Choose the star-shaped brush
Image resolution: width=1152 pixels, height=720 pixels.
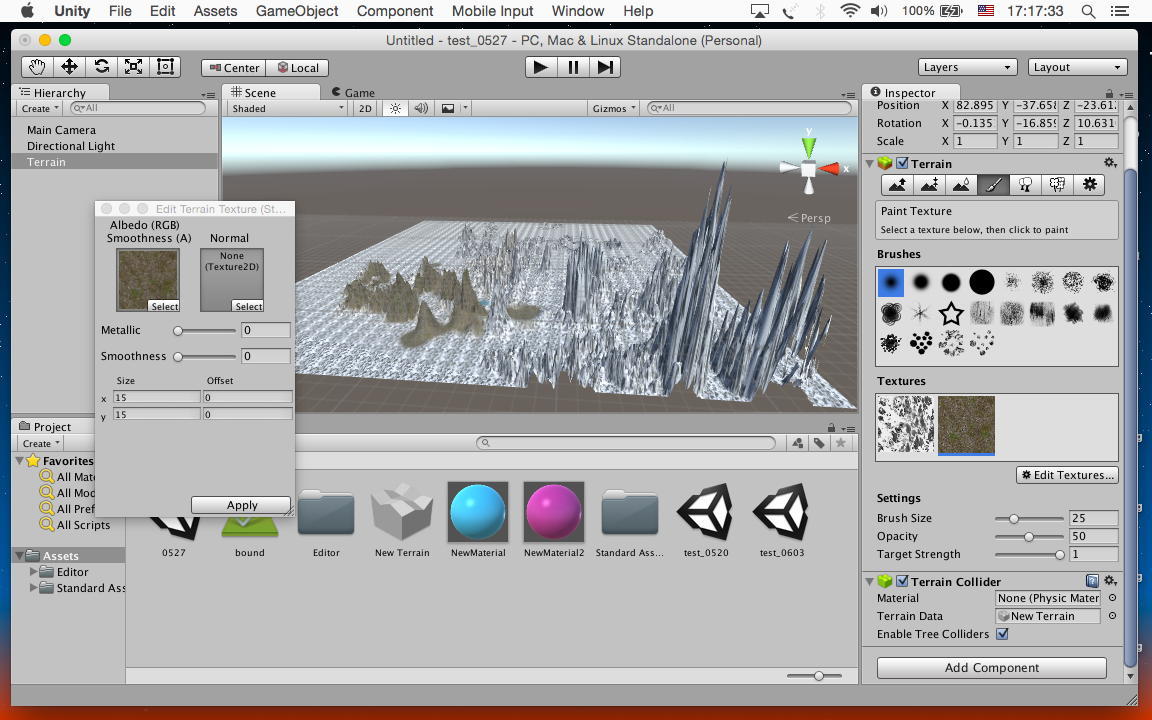point(951,313)
